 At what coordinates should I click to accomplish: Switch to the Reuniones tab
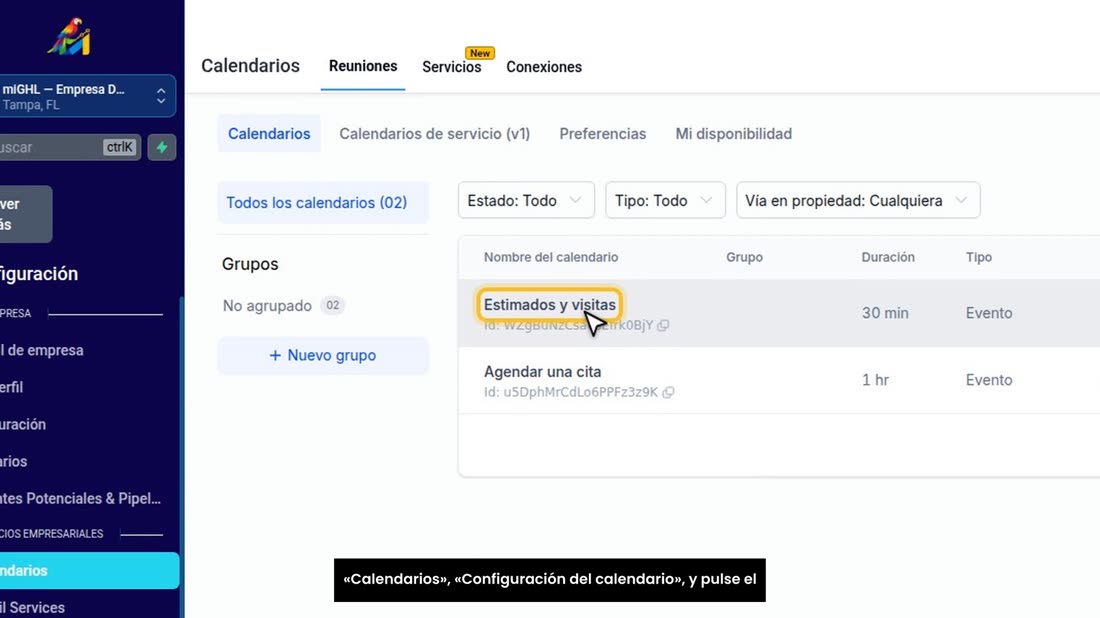(x=363, y=66)
